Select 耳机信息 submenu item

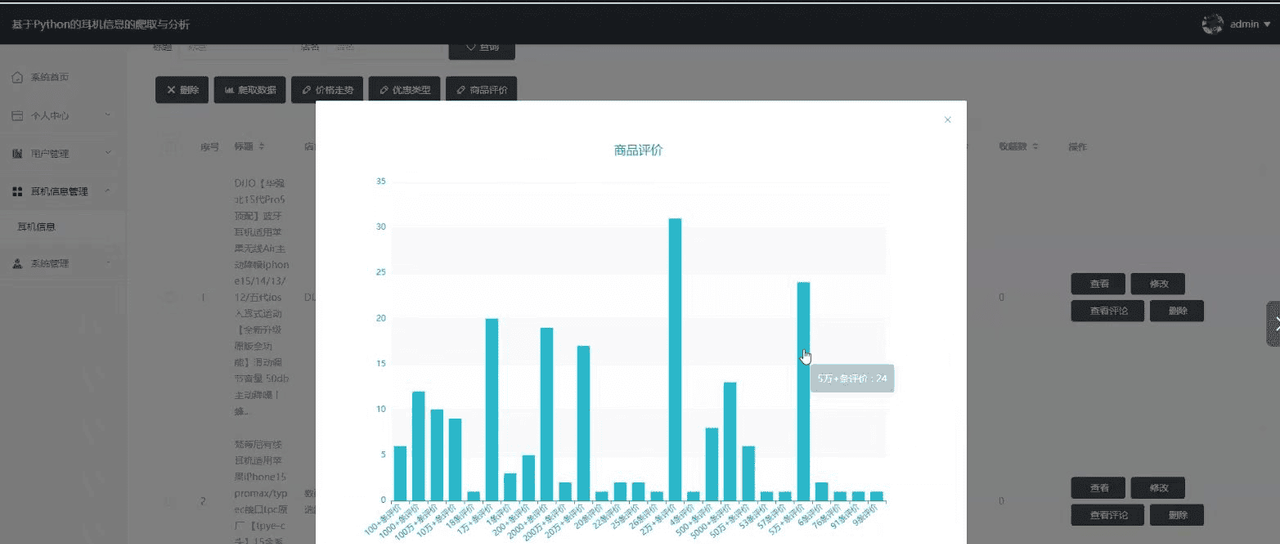(37, 227)
